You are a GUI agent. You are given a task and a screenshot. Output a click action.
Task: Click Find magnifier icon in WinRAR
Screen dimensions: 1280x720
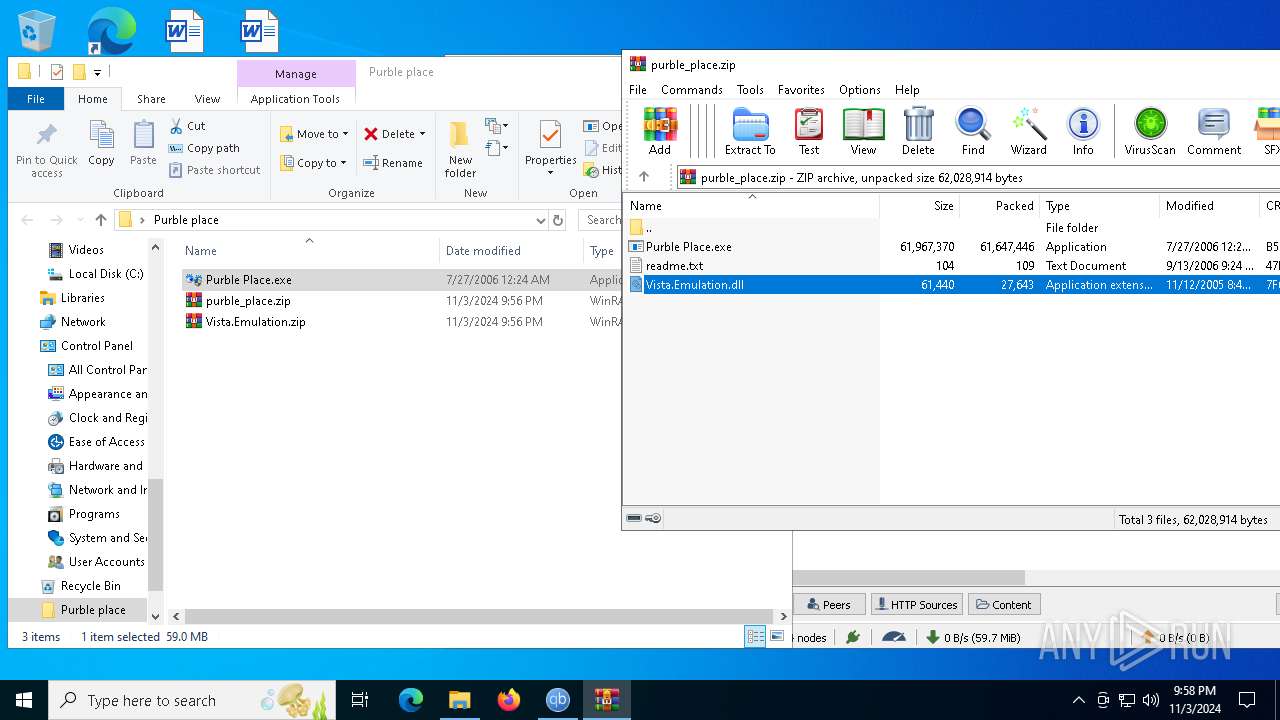point(973,132)
